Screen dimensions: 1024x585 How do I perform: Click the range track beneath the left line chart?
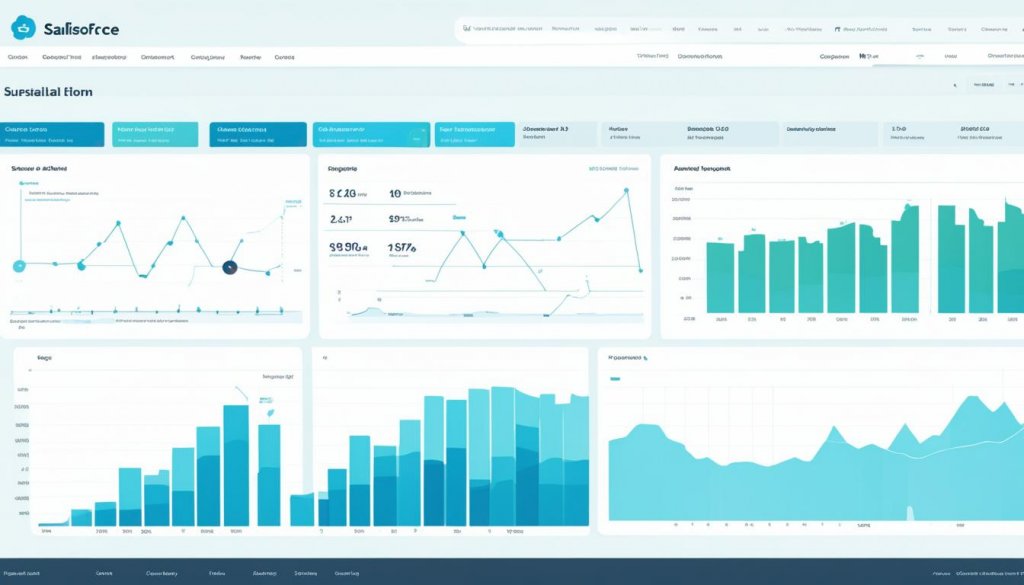[x=155, y=314]
